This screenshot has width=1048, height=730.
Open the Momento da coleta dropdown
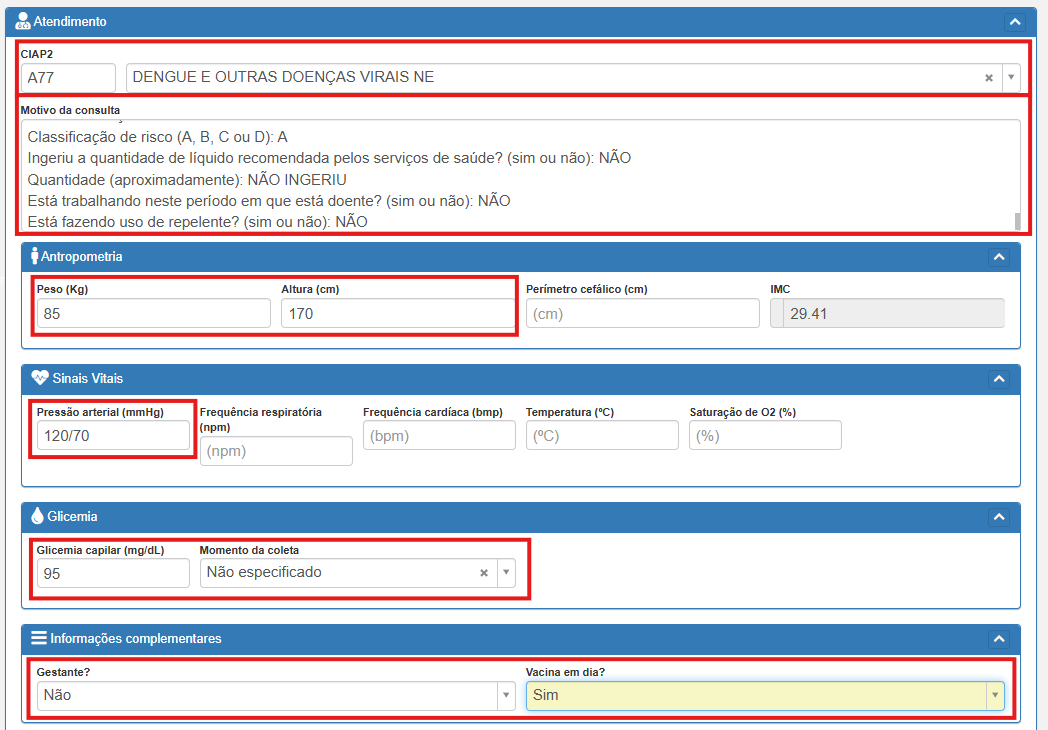tap(506, 573)
